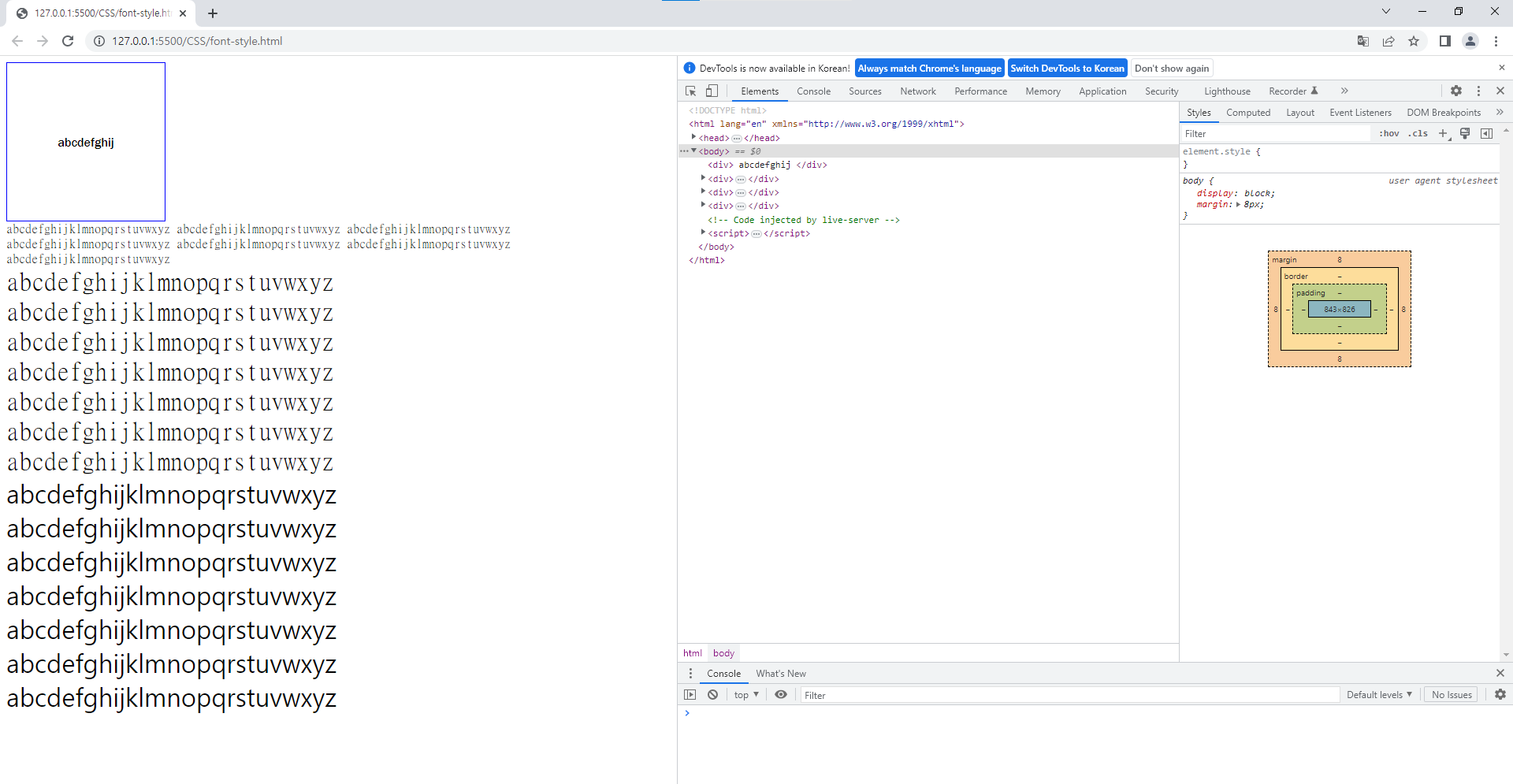Click Switch DevTools to Korean button
Screen dimensions: 1513x784
click(1068, 69)
